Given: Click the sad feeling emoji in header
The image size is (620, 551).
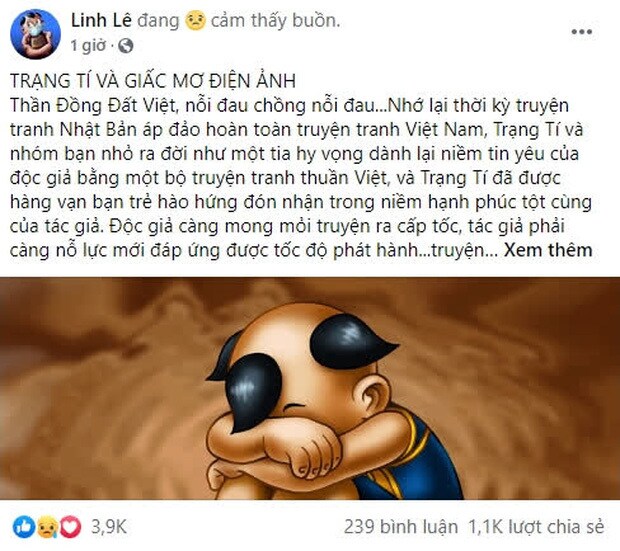Looking at the screenshot, I should (195, 21).
